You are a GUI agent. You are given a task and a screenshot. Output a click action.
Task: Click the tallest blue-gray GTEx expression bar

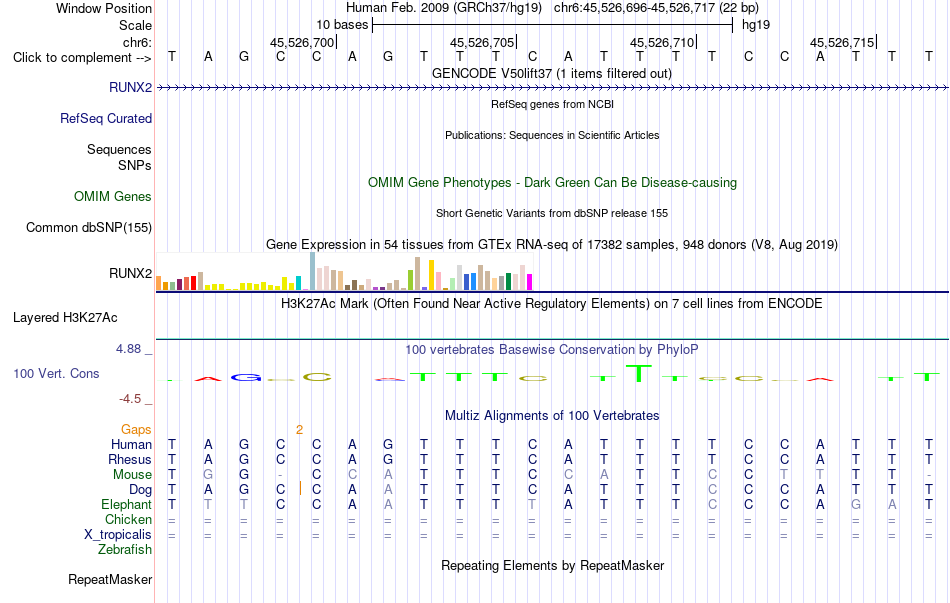pyautogui.click(x=313, y=271)
